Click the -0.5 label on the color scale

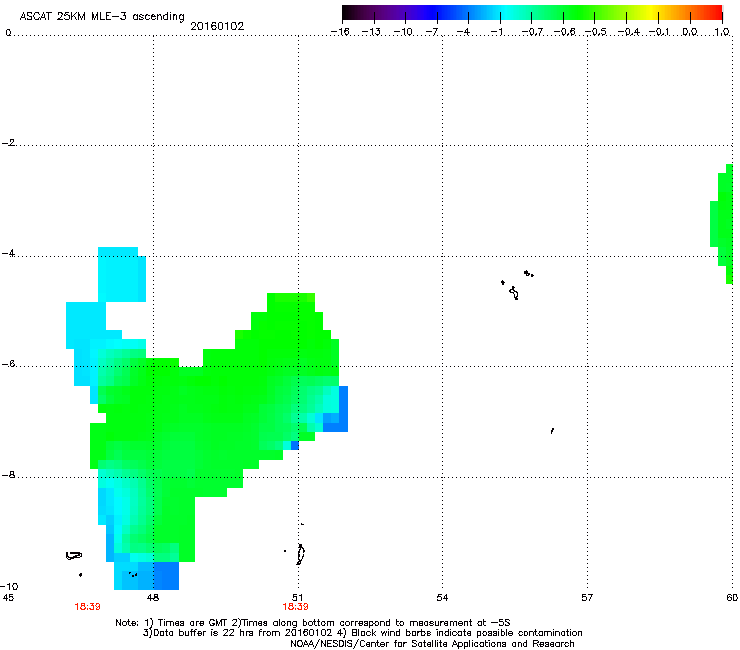pyautogui.click(x=596, y=32)
